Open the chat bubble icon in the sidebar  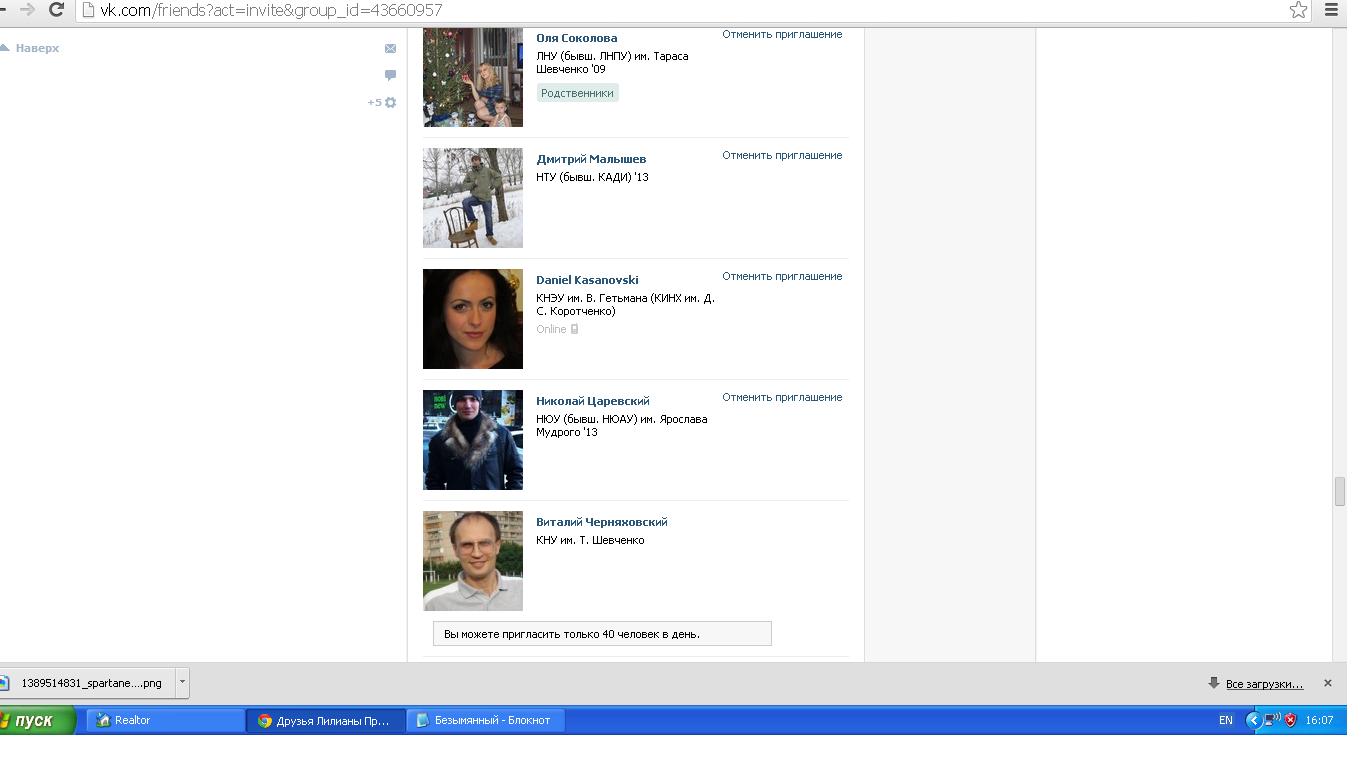pos(390,75)
